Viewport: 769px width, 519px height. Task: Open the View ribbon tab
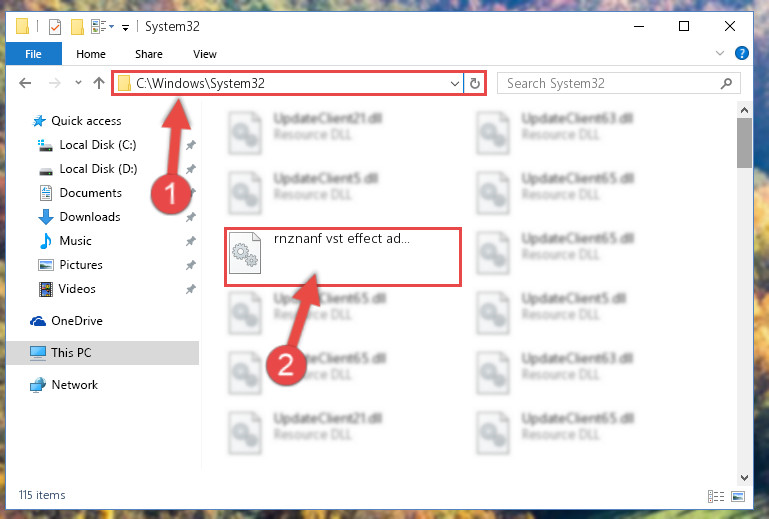205,54
